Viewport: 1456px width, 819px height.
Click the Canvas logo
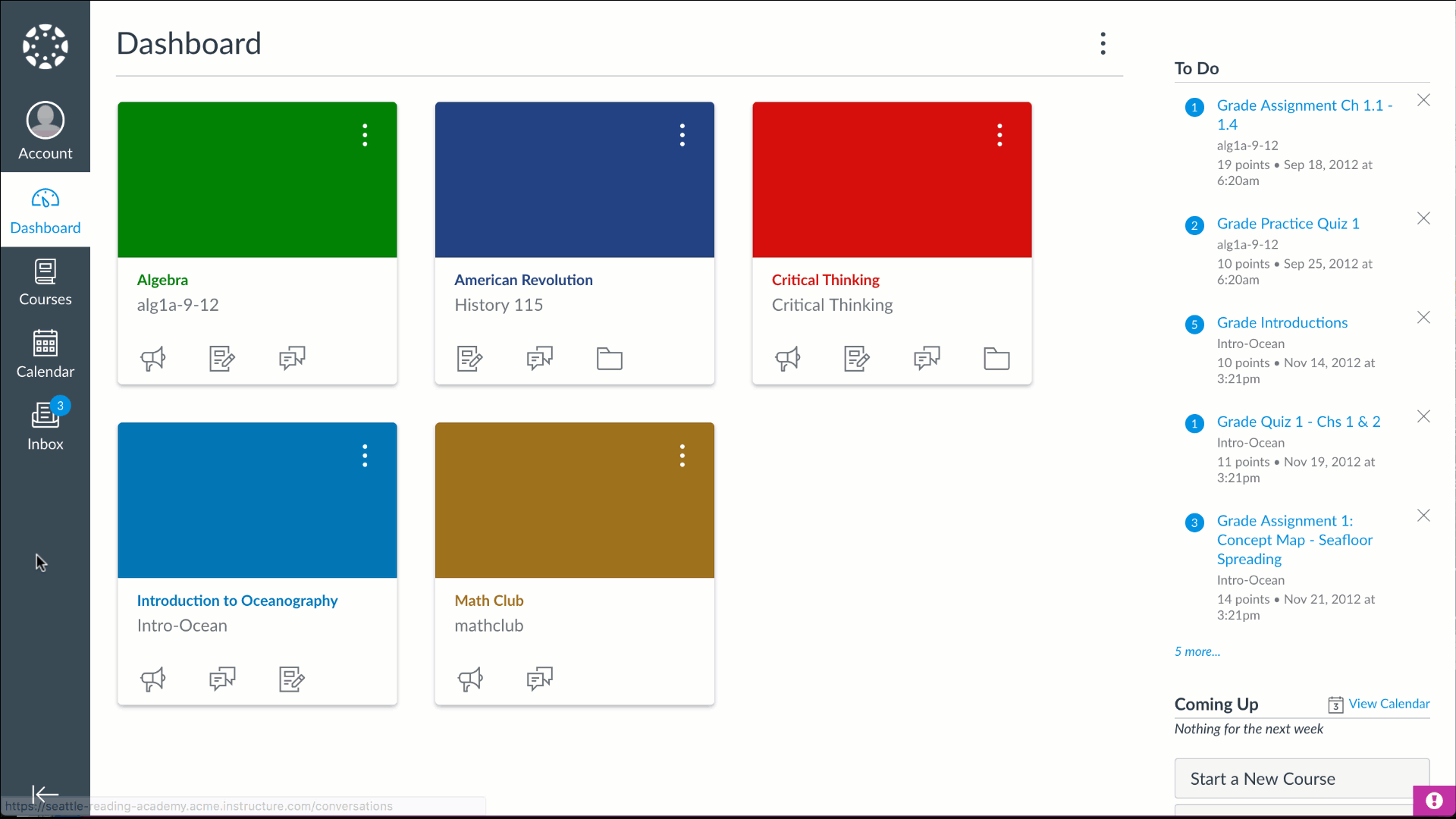coord(45,46)
